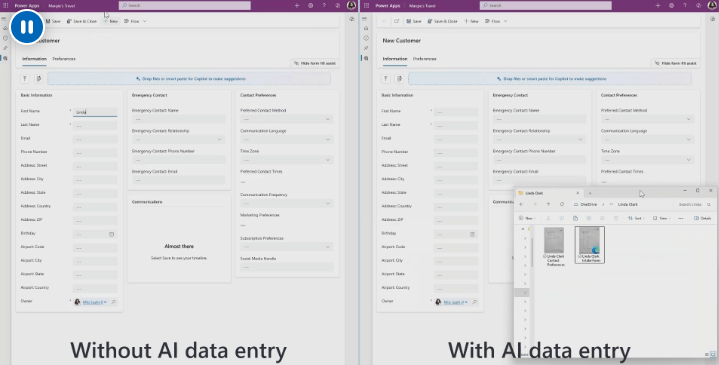The image size is (719, 365).
Task: Expand Emergency Contact Relationship dropdown in left form
Action: point(219,139)
